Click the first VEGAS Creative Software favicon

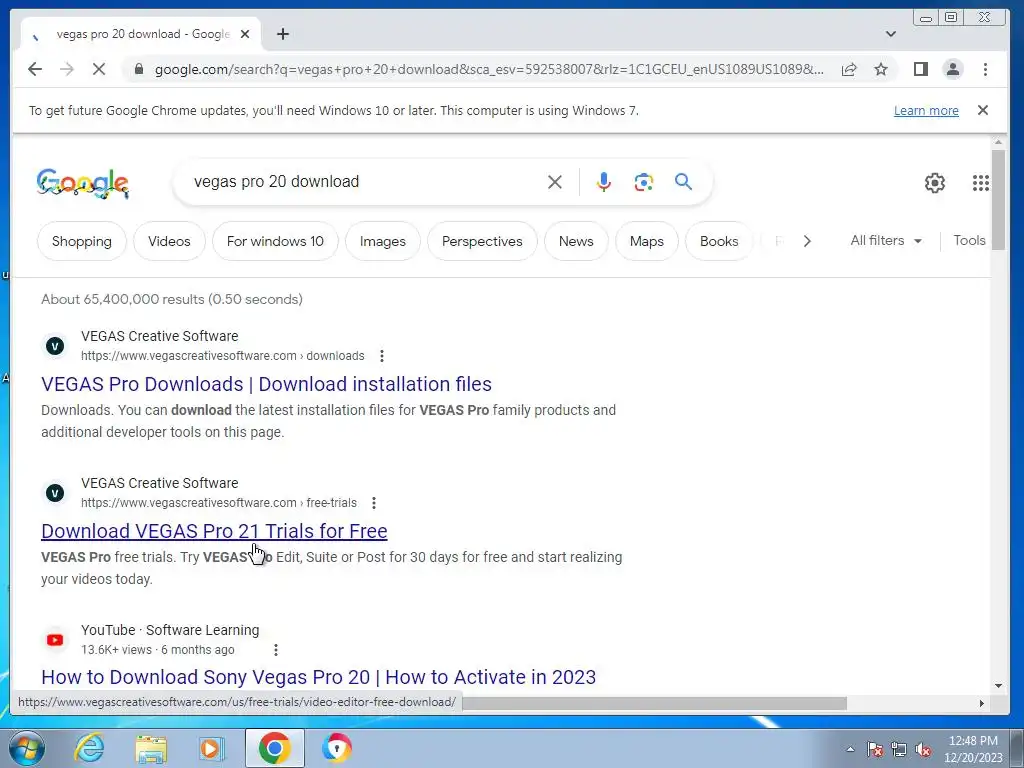(55, 345)
